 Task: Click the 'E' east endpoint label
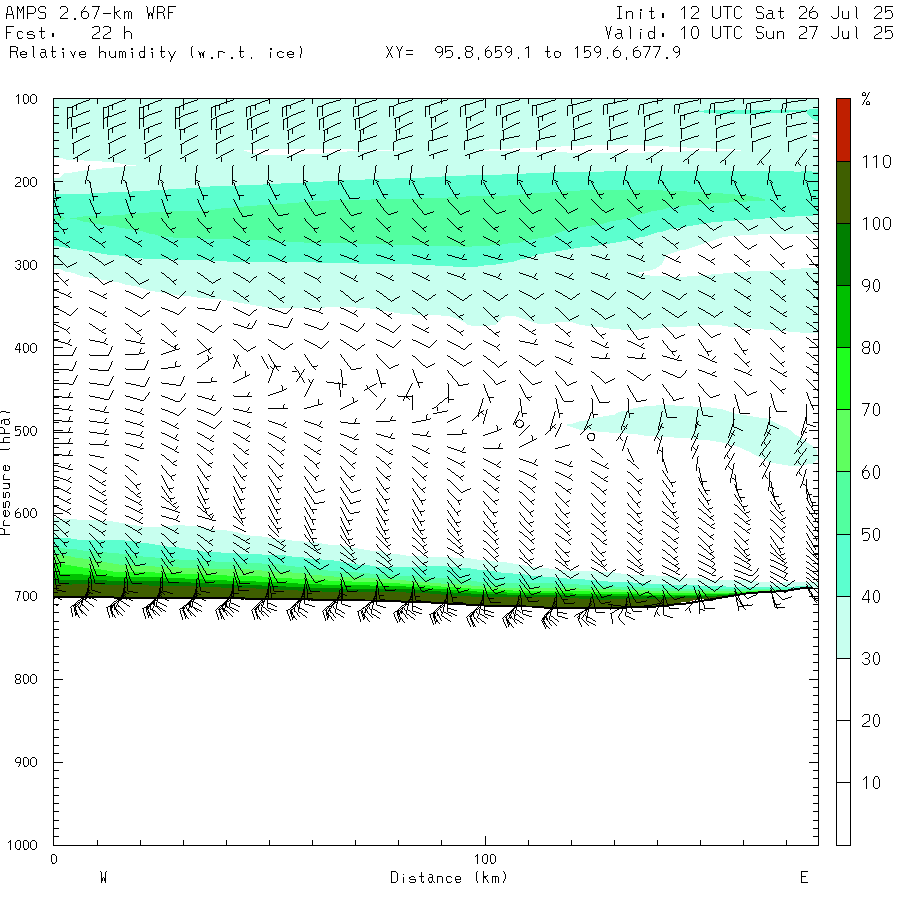(x=804, y=878)
